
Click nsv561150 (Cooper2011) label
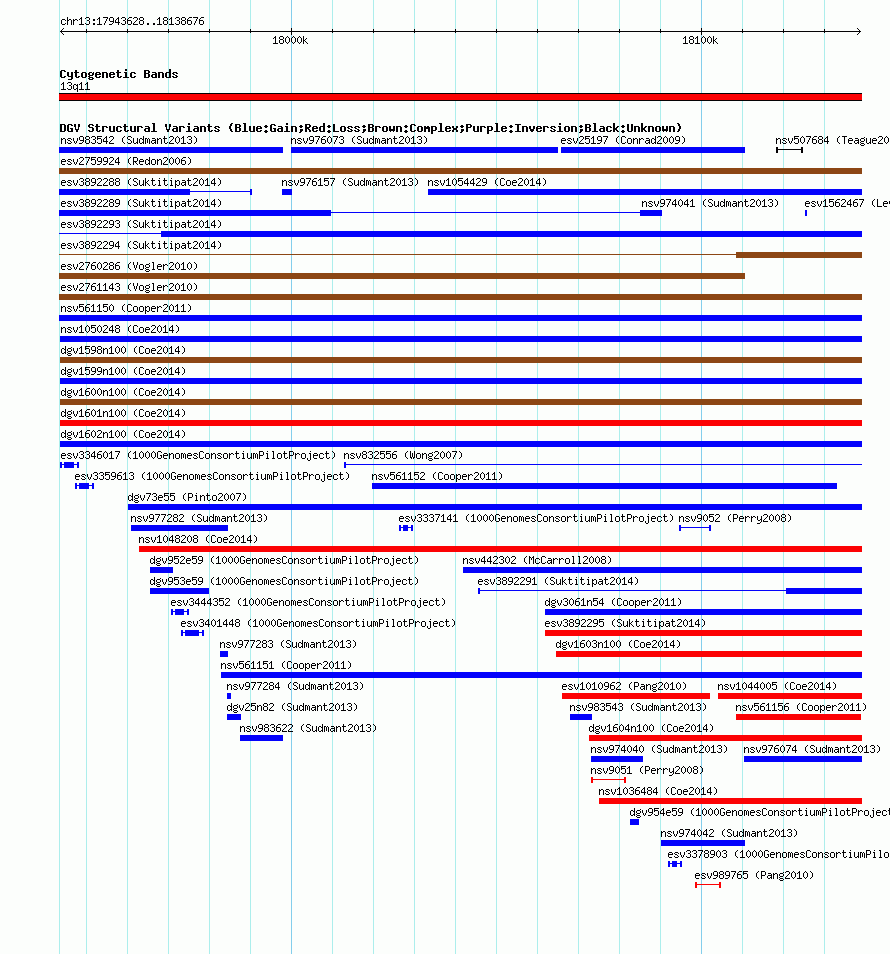(x=126, y=308)
